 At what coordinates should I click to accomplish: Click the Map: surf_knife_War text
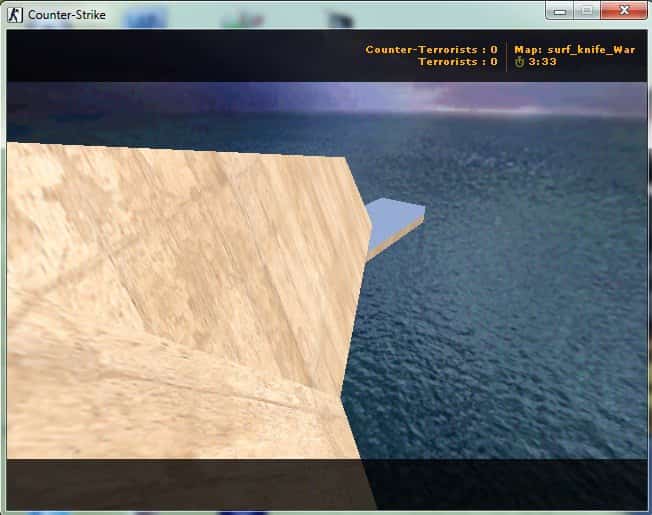pyautogui.click(x=575, y=49)
